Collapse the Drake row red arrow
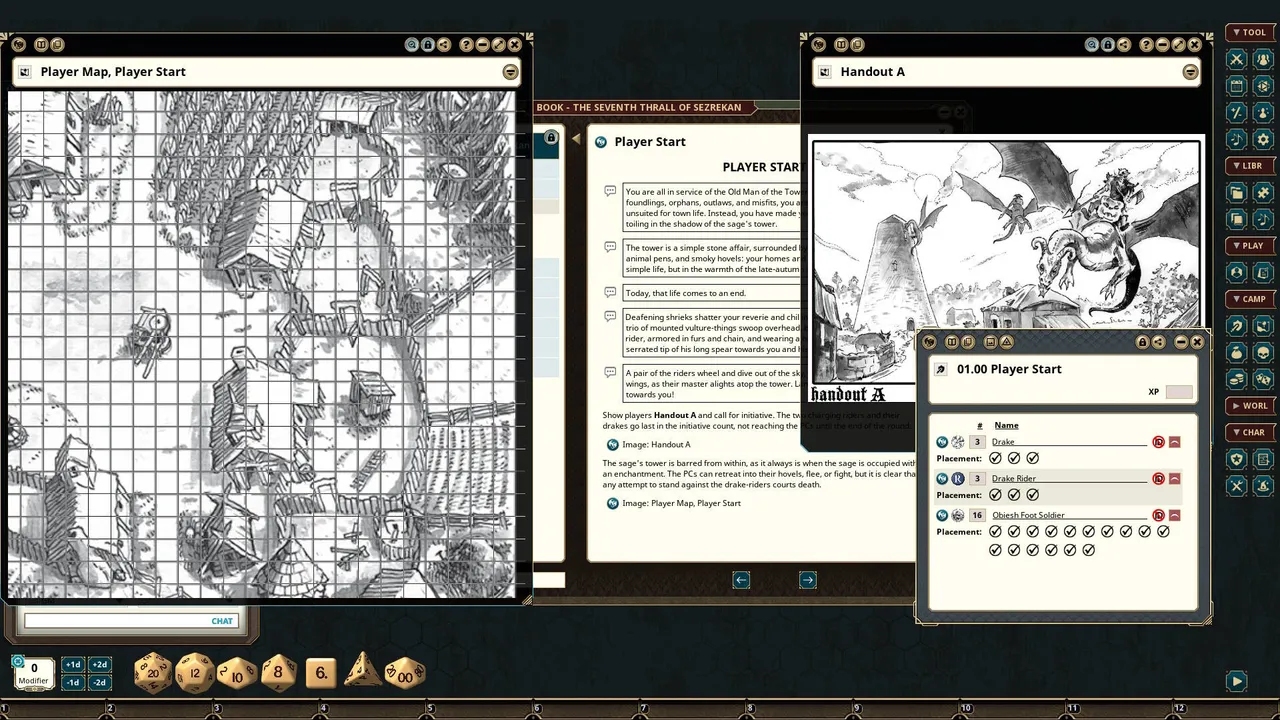 (1174, 442)
